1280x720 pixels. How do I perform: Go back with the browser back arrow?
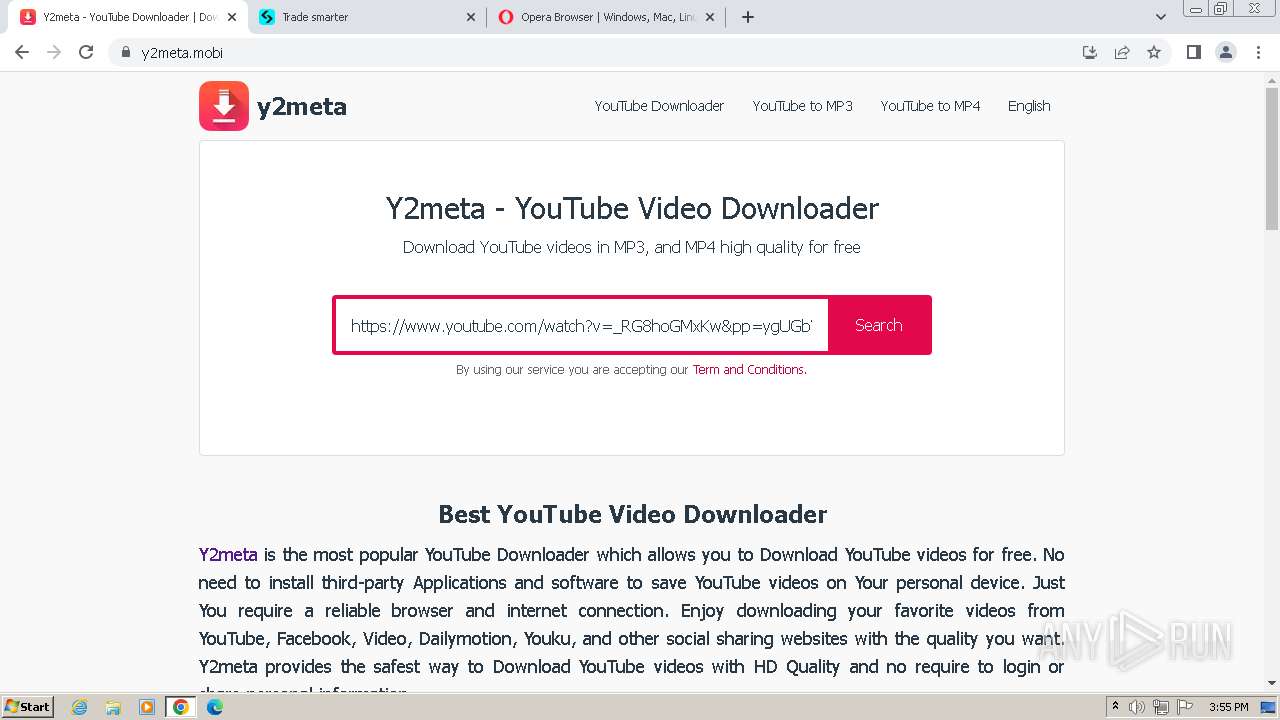pyautogui.click(x=22, y=53)
